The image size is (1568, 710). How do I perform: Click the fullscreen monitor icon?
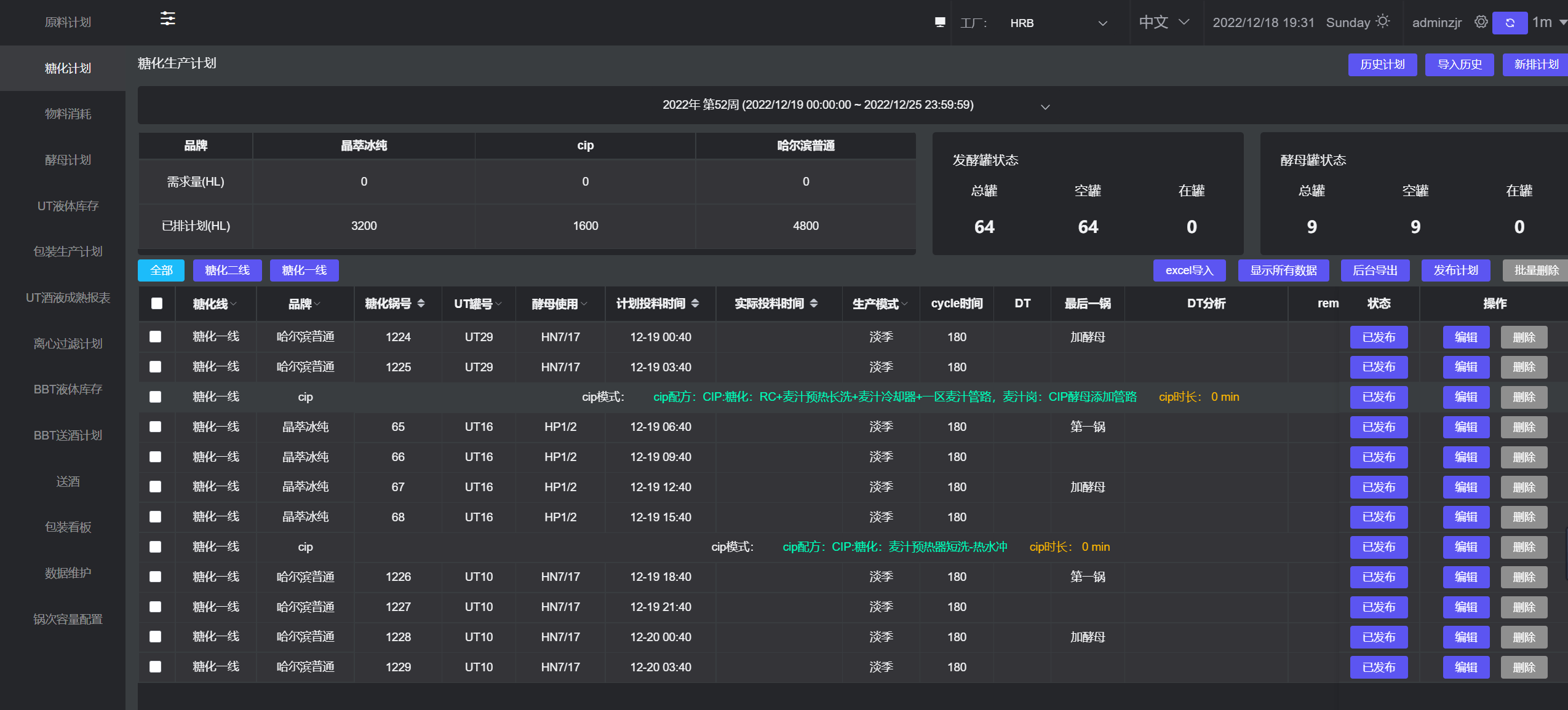coord(940,23)
